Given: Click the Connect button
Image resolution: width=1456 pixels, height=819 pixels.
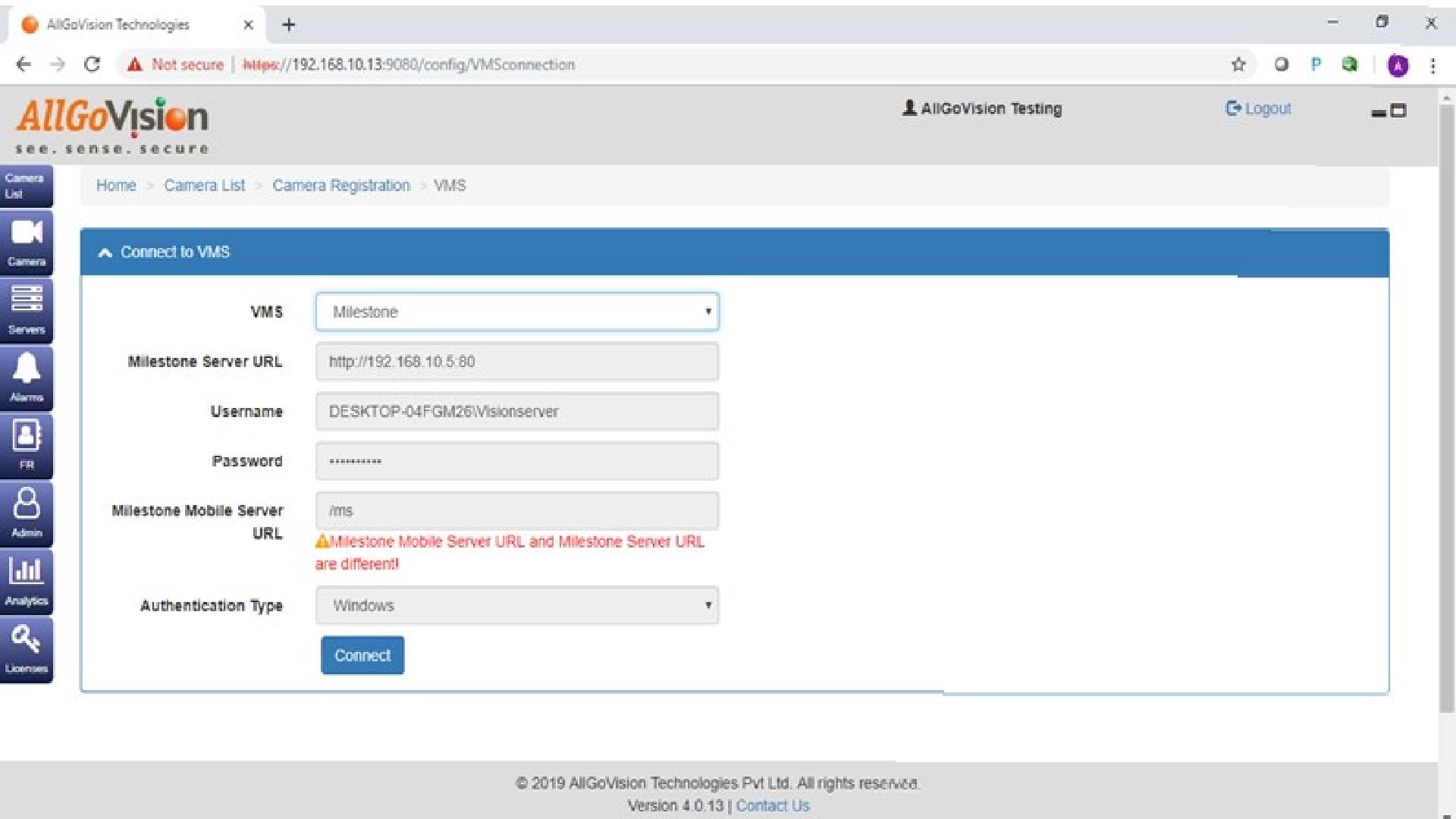Looking at the screenshot, I should click(x=362, y=655).
